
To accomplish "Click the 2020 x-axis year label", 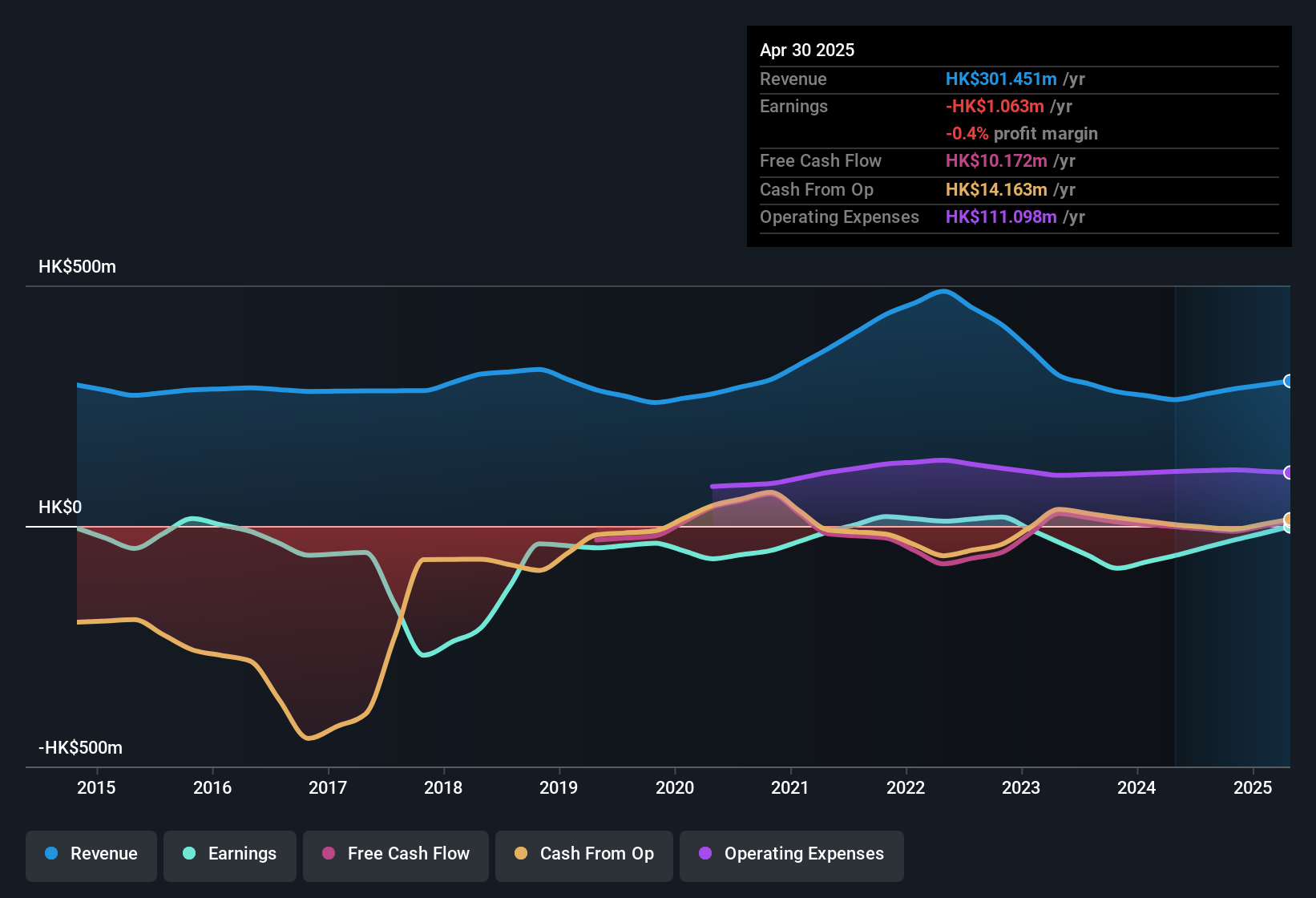I will point(675,788).
